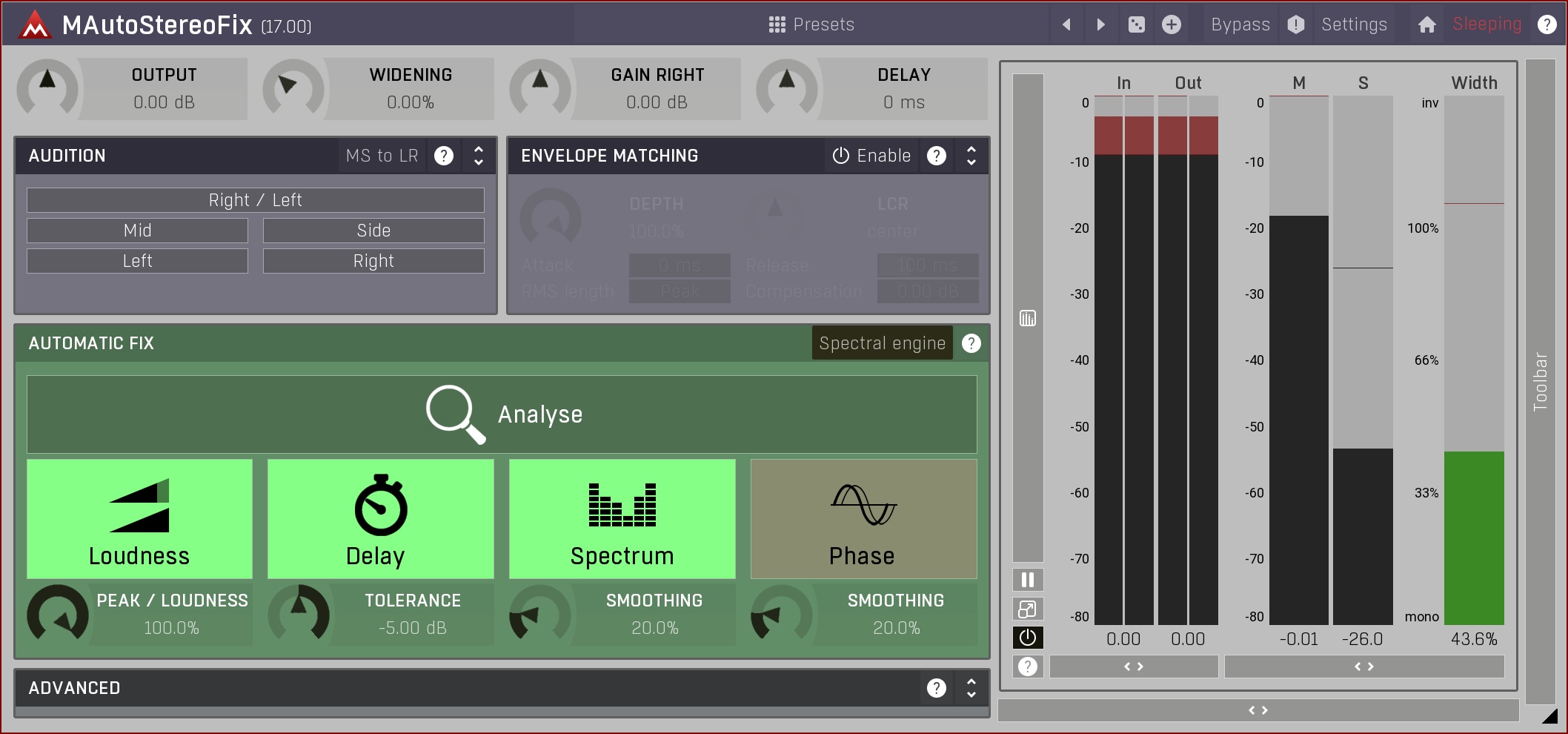
Task: Open Settings in the title bar
Action: (x=1354, y=24)
